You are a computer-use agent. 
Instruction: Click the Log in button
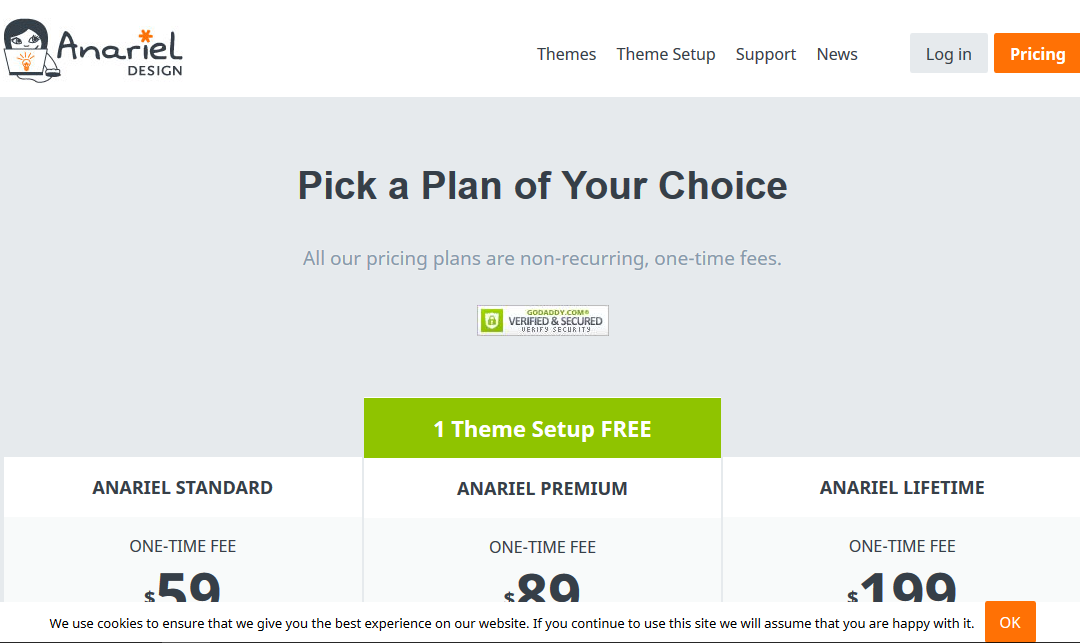(948, 53)
